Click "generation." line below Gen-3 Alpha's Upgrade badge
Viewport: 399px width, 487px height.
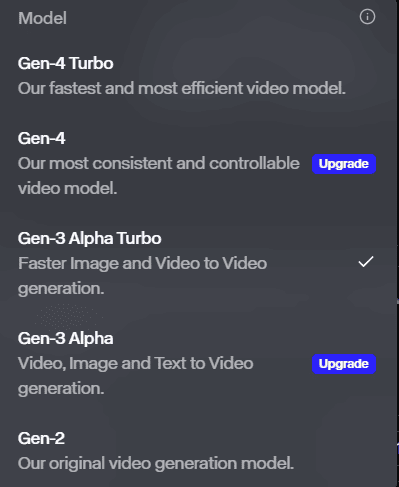point(61,389)
